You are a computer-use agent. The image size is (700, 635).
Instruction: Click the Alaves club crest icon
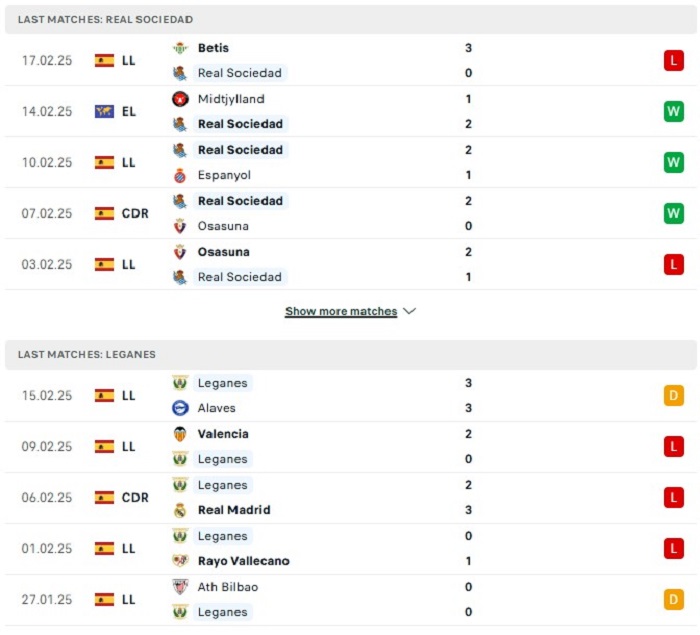(x=180, y=408)
